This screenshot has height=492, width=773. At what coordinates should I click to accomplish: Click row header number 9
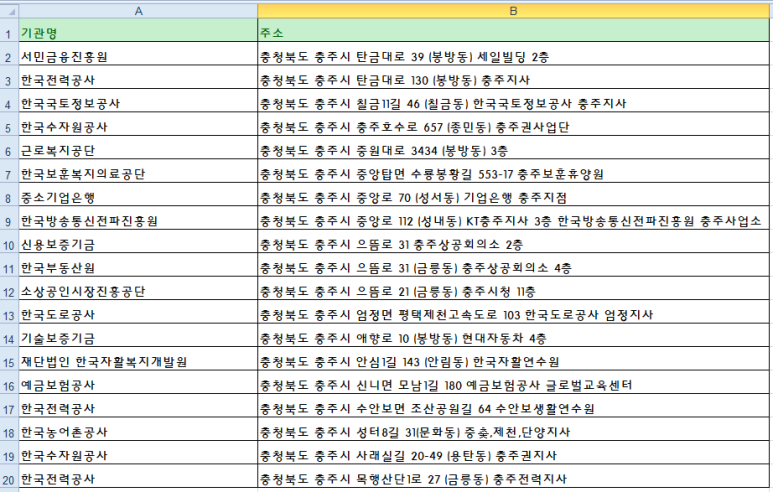[9, 220]
